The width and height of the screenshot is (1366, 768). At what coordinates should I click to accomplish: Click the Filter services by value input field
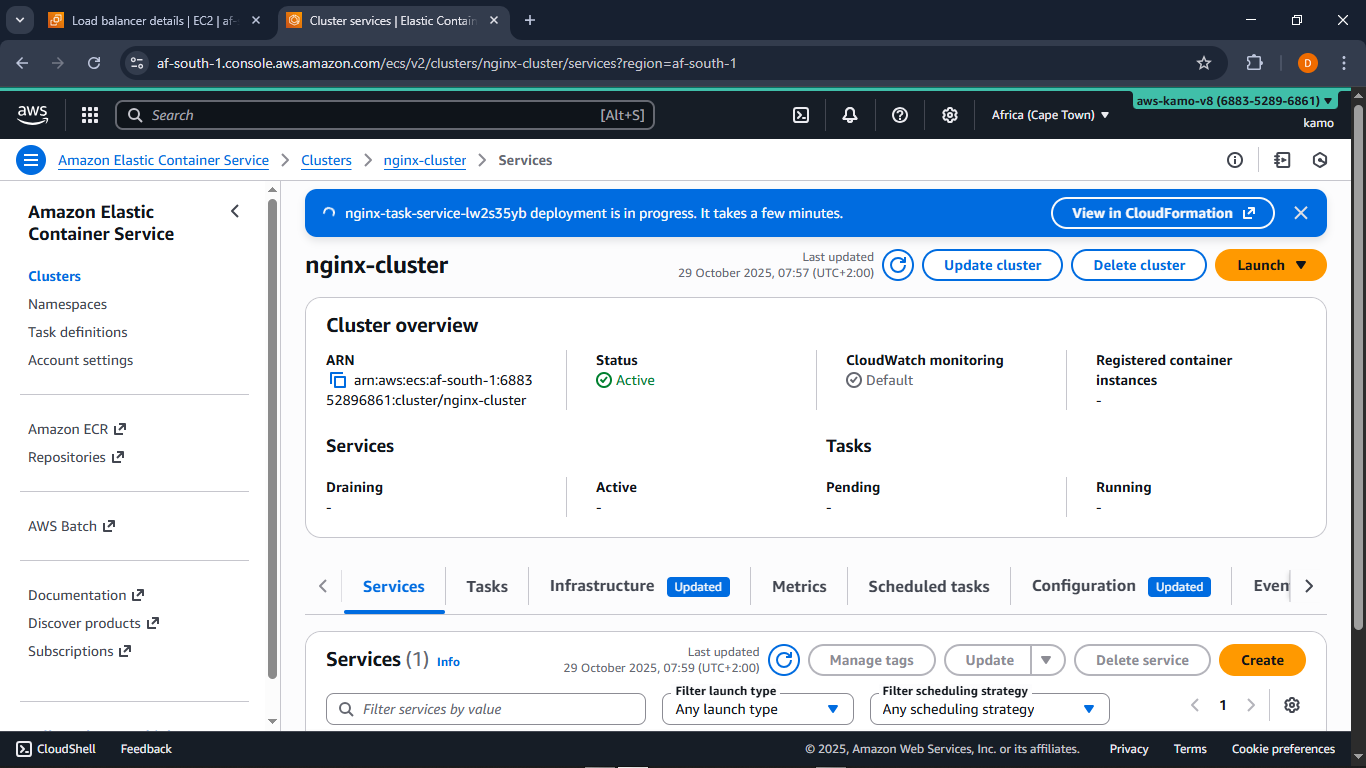(x=485, y=709)
